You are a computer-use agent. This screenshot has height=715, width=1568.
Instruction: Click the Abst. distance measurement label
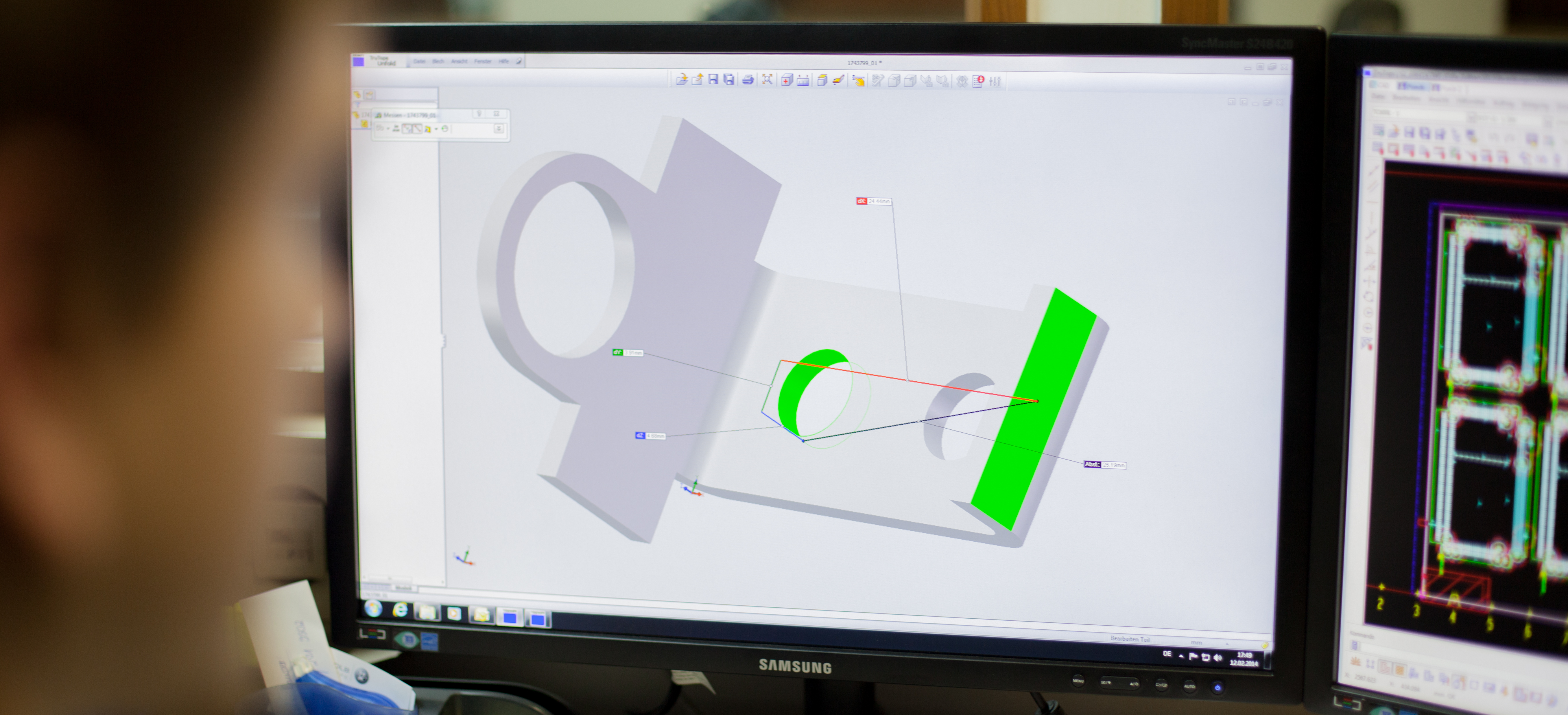1105,465
